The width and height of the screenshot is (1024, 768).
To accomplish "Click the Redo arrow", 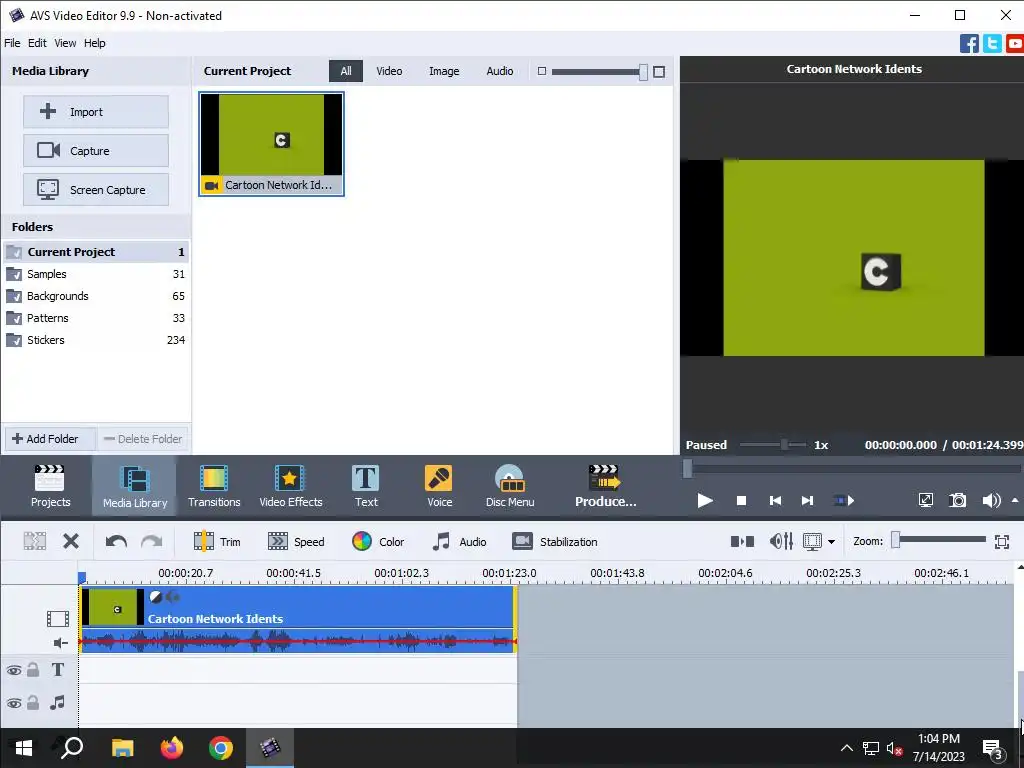I will coord(152,541).
